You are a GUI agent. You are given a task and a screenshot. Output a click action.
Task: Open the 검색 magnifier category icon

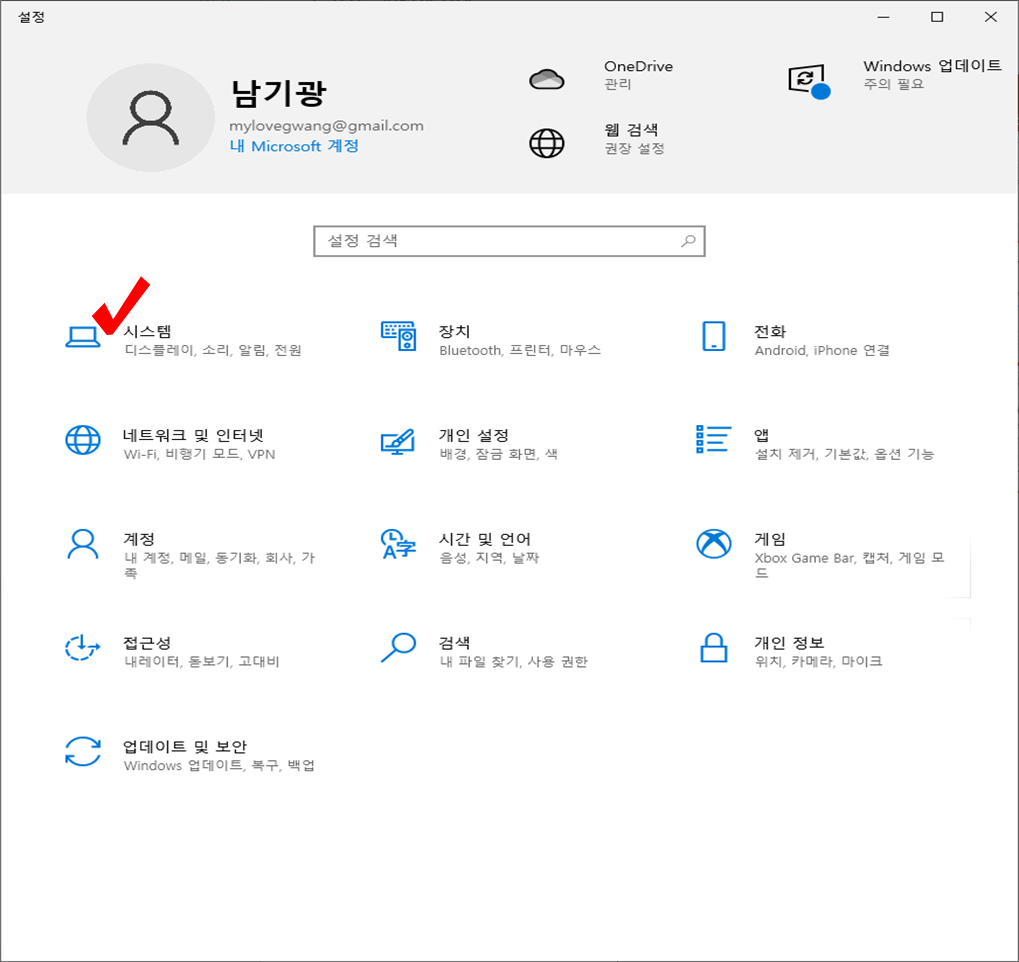point(398,647)
